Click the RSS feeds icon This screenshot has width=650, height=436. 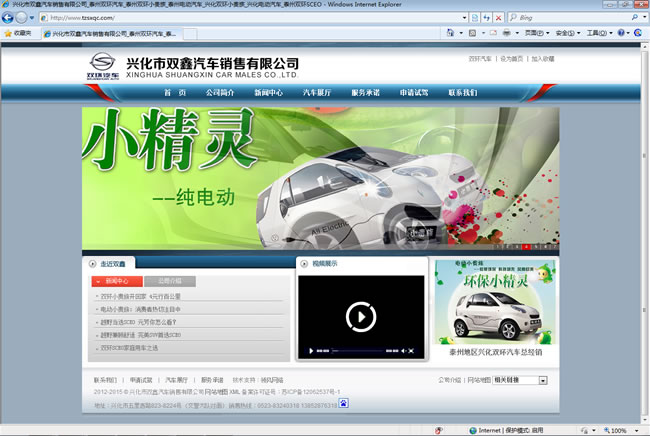[x=472, y=33]
